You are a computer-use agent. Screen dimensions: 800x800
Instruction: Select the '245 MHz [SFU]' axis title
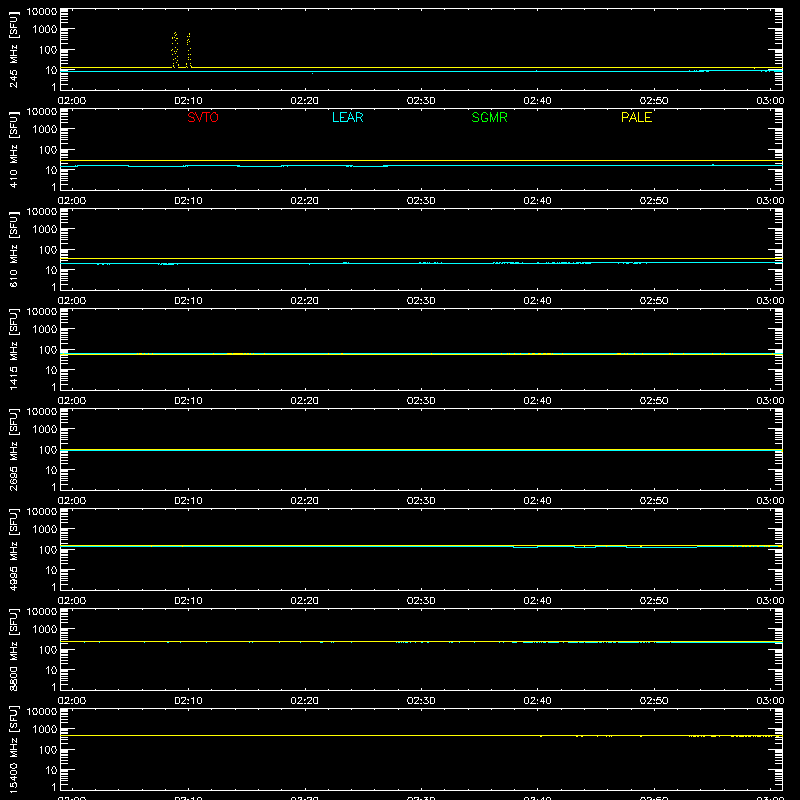click(13, 49)
